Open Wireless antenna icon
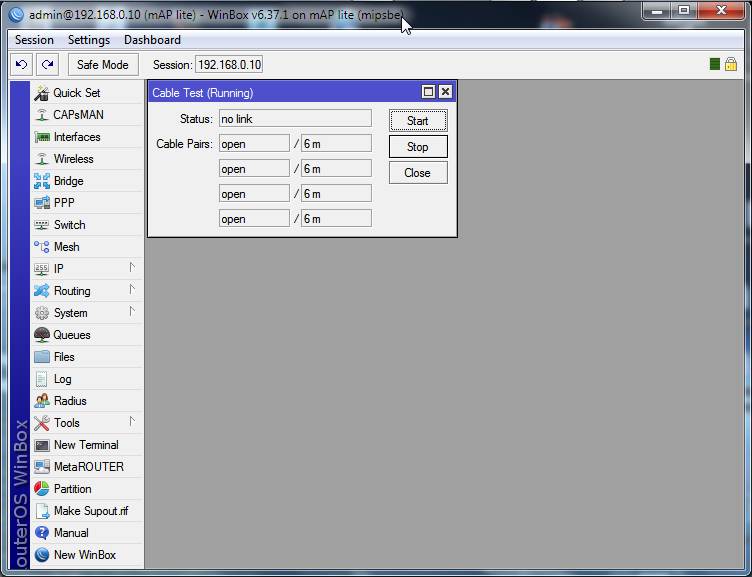Screen dimensions: 752x577 (x=42, y=159)
